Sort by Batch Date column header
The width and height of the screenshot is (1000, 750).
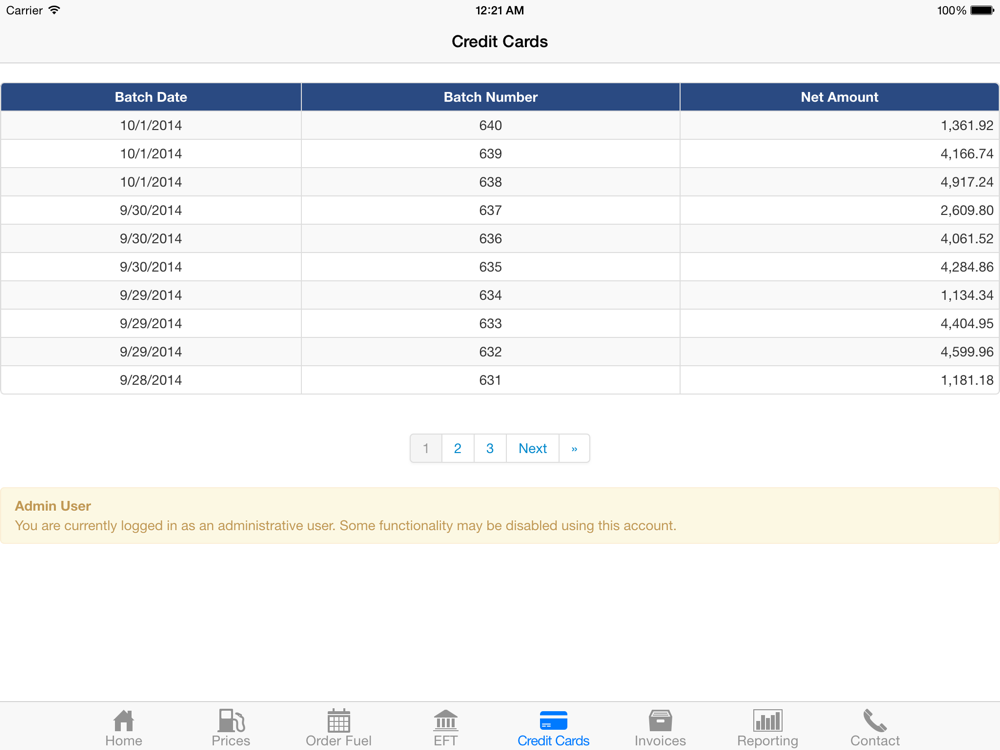(151, 97)
